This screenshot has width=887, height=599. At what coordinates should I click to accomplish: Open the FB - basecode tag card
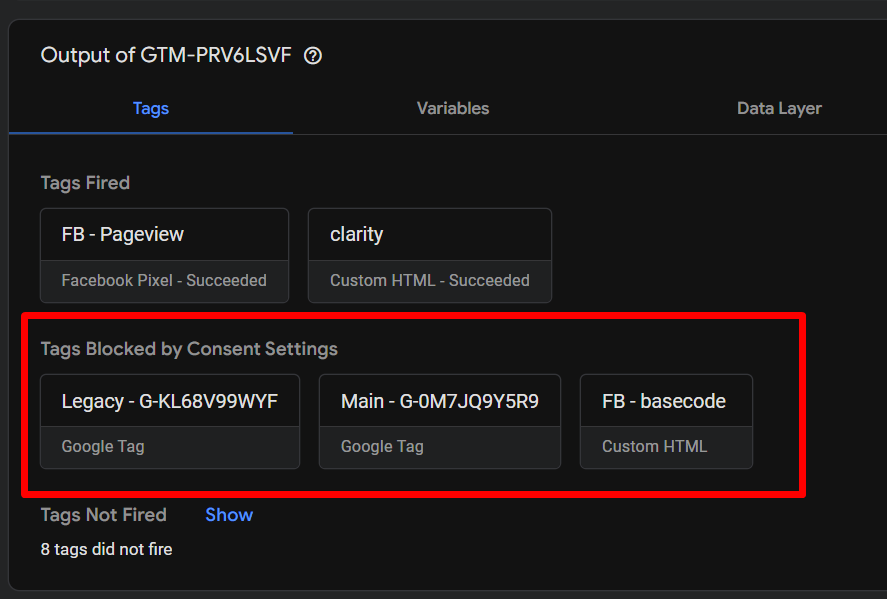tap(666, 421)
